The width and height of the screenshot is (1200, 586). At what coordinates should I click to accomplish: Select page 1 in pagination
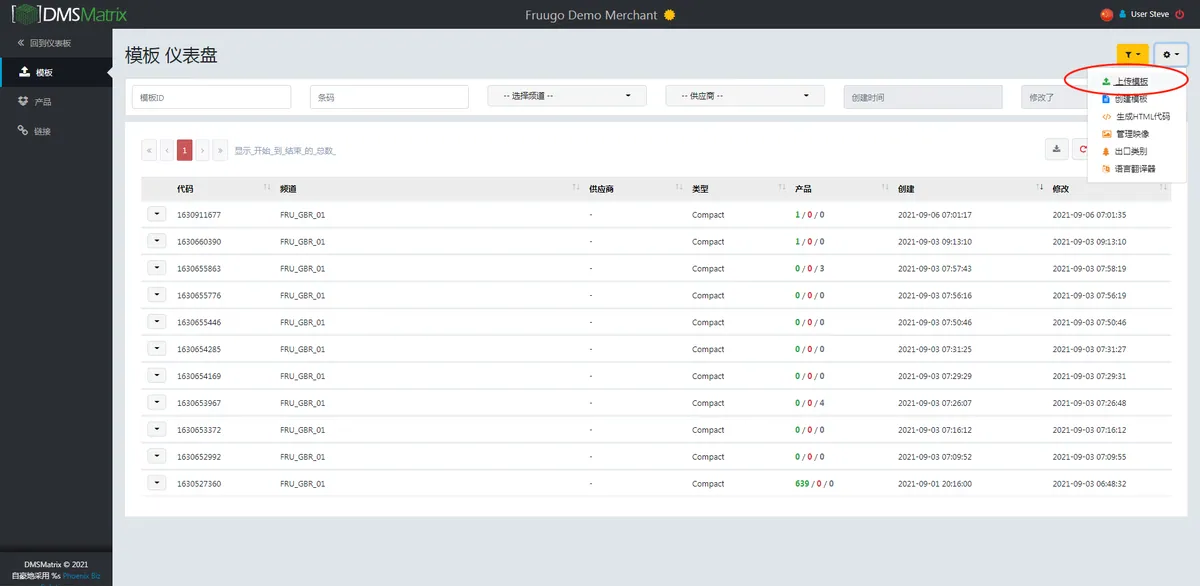click(185, 150)
